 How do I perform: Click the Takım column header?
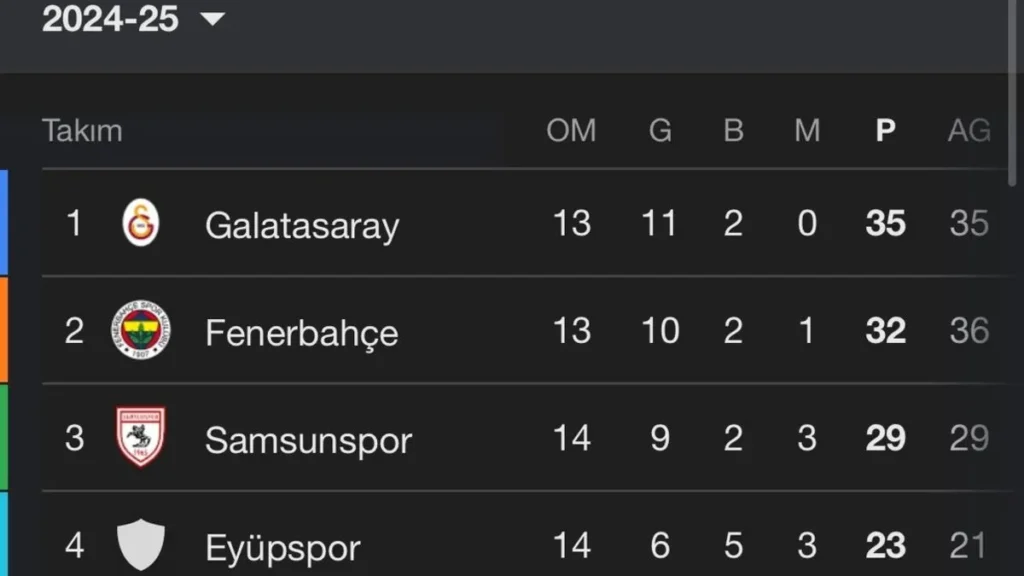[x=82, y=130]
